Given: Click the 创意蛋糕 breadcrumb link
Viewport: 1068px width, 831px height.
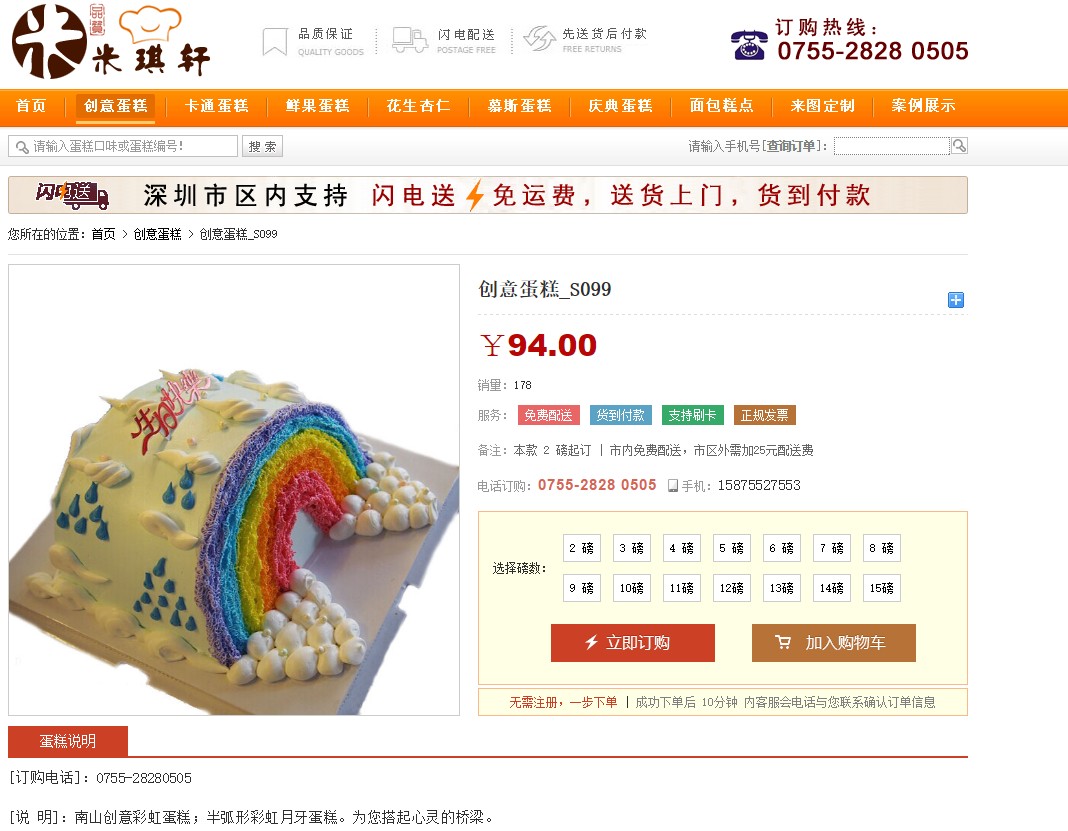Looking at the screenshot, I should (x=157, y=234).
